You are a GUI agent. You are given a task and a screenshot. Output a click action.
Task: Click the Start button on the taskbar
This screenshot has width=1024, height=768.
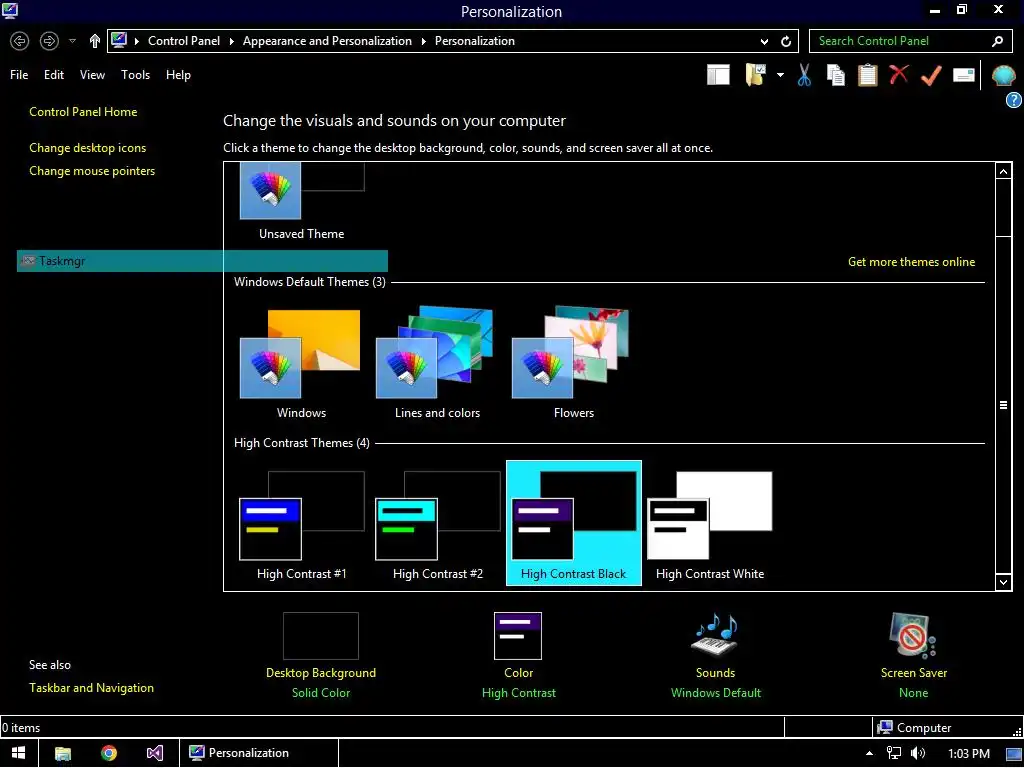point(19,753)
